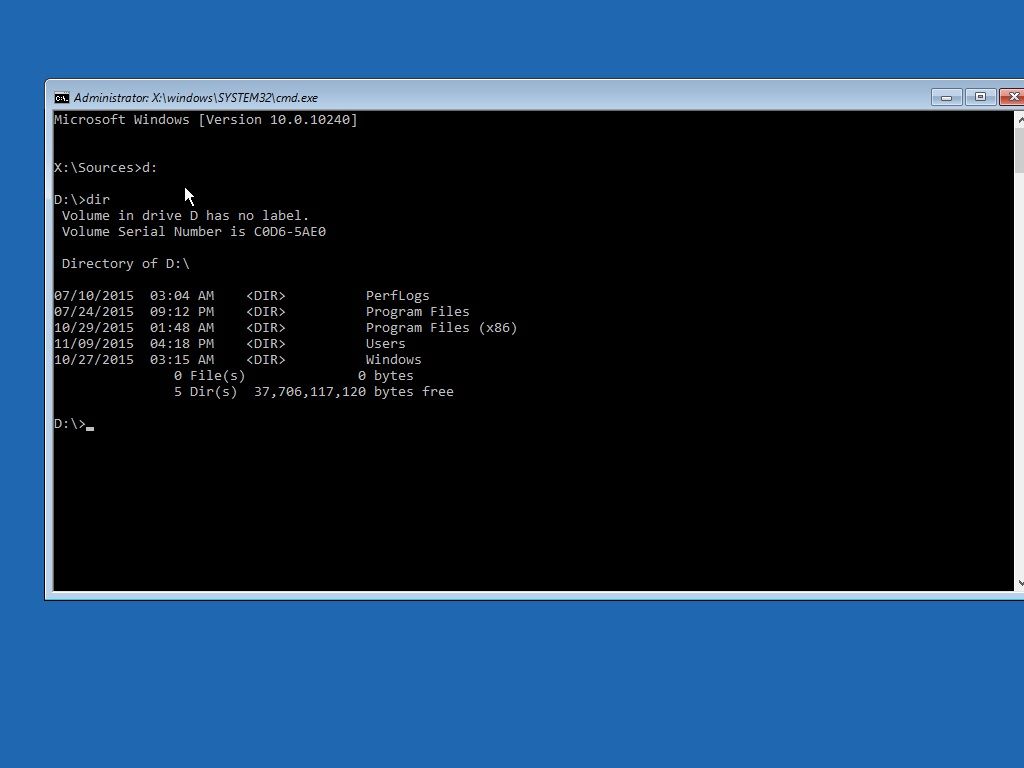Click the dir command text on the D:\> line
This screenshot has width=1024, height=768.
98,199
